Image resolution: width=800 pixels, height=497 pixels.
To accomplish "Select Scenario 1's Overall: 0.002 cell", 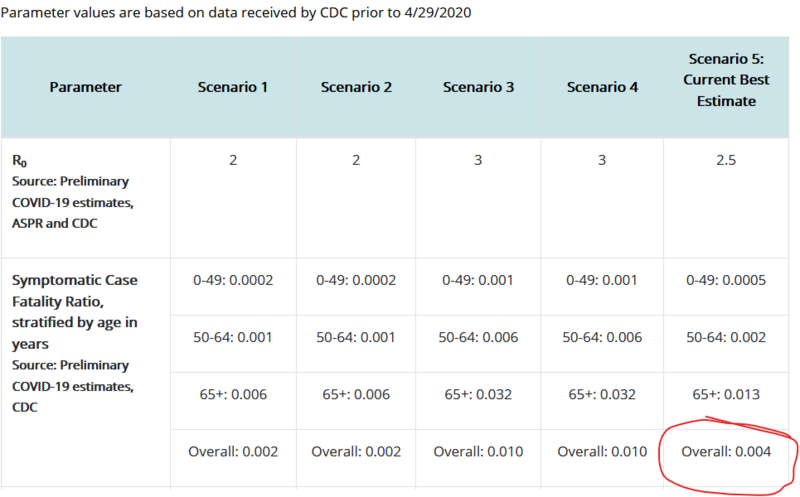I will 232,452.
